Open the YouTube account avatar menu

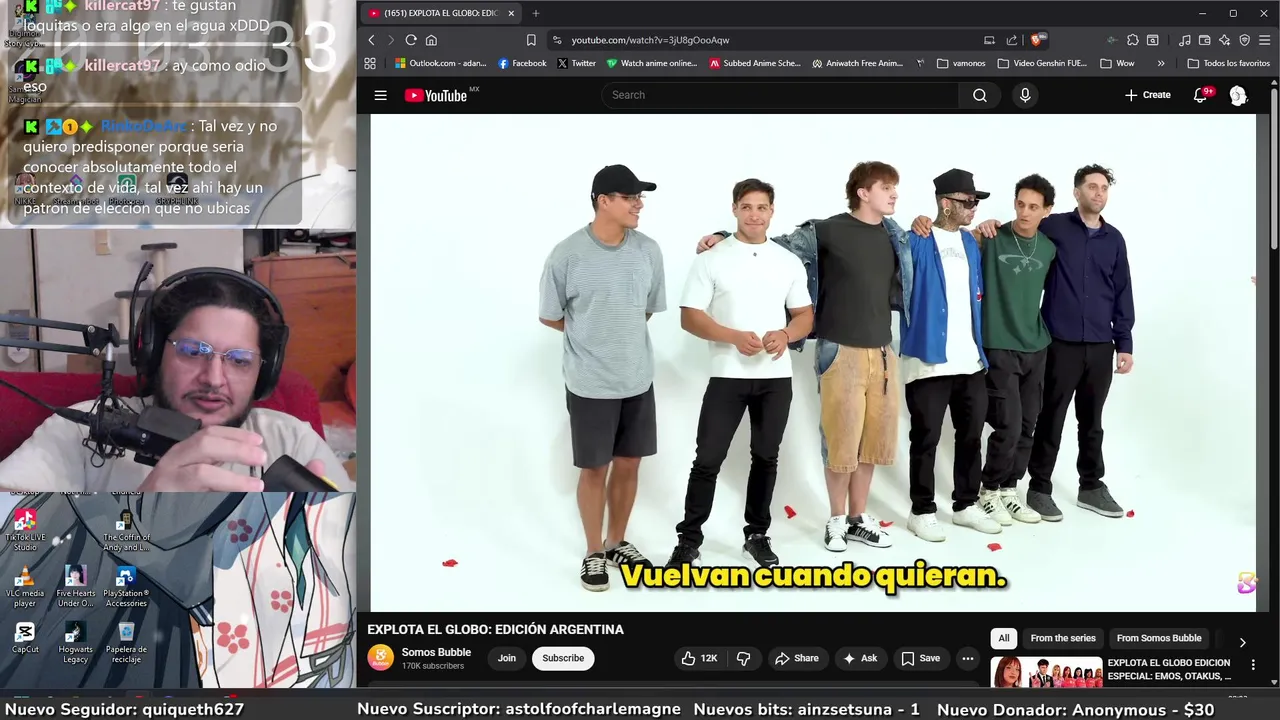point(1238,95)
